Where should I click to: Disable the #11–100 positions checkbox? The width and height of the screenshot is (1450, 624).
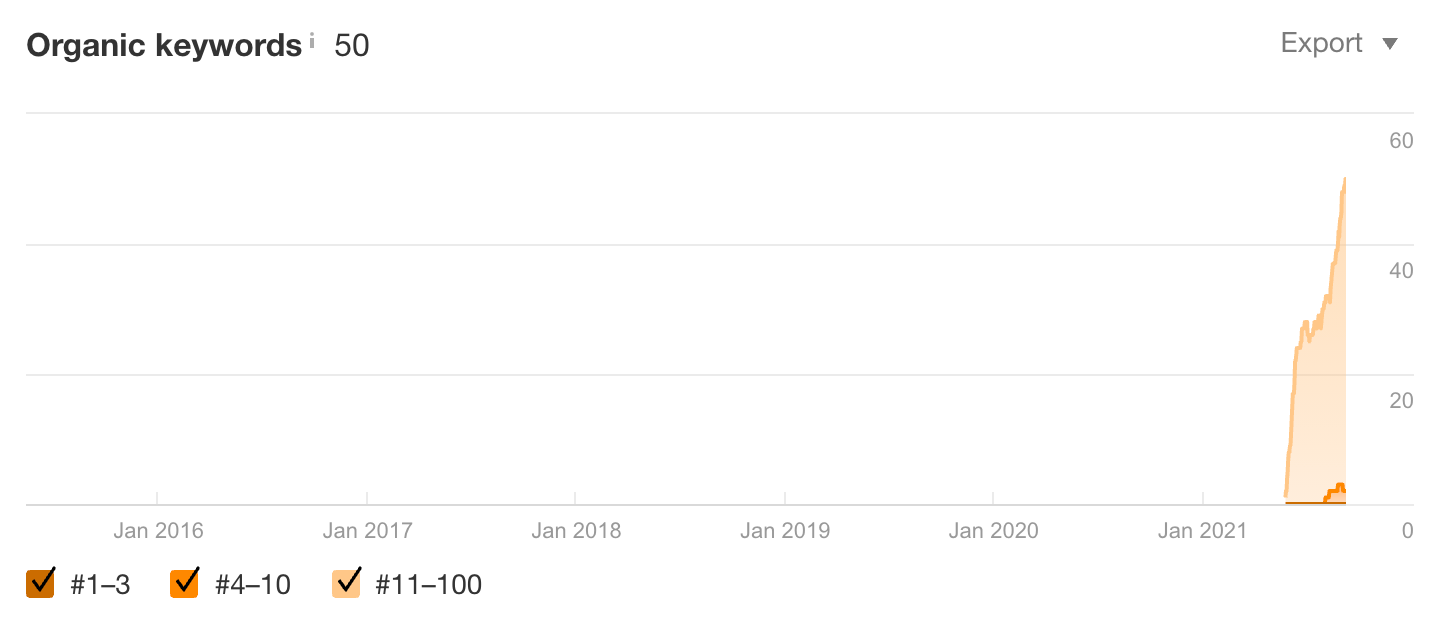[x=346, y=582]
